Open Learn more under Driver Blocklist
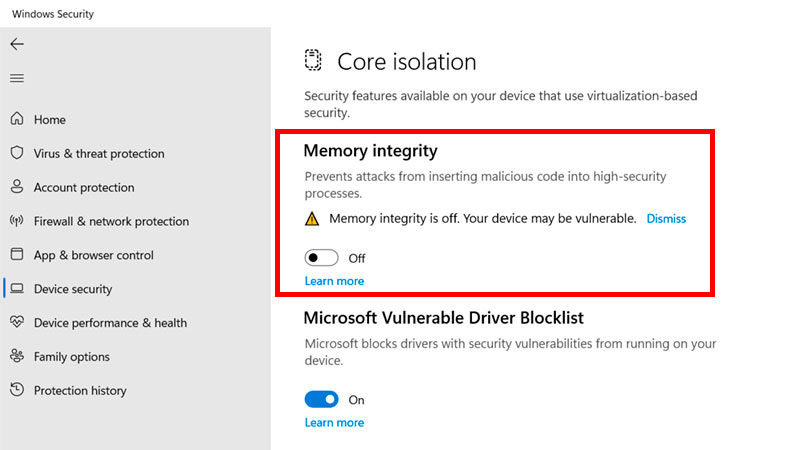800x450 pixels. 334,422
